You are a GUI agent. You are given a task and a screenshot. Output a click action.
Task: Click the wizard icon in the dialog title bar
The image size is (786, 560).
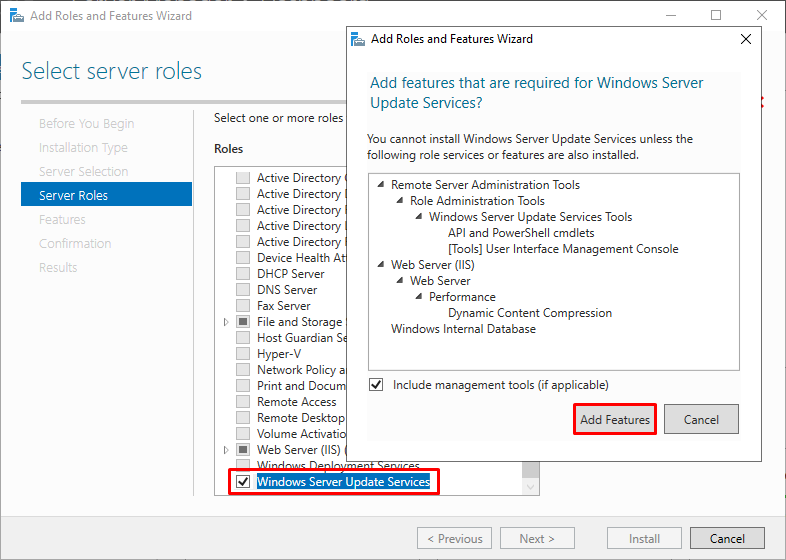tap(358, 39)
